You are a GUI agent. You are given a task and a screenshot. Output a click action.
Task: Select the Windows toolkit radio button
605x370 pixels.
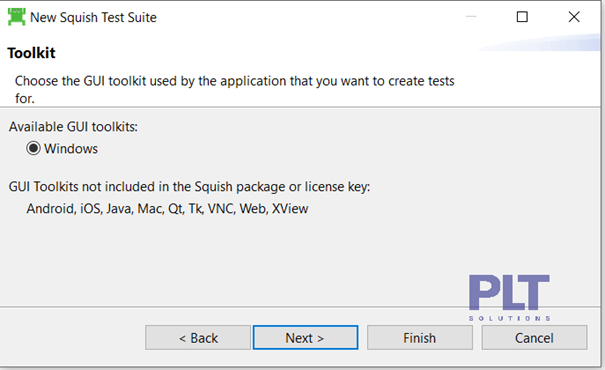point(33,148)
